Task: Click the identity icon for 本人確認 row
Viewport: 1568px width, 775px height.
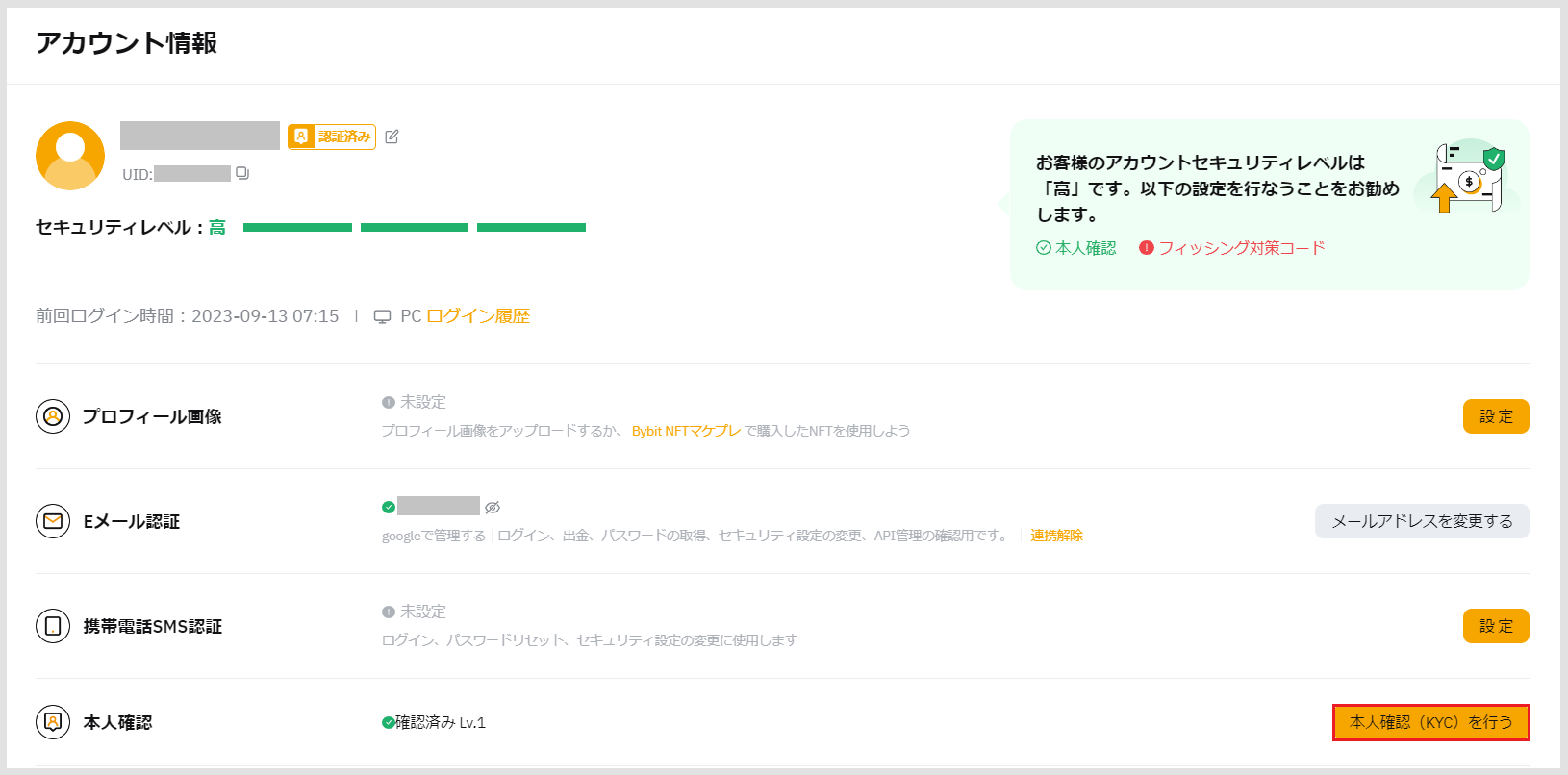Action: pyautogui.click(x=53, y=722)
